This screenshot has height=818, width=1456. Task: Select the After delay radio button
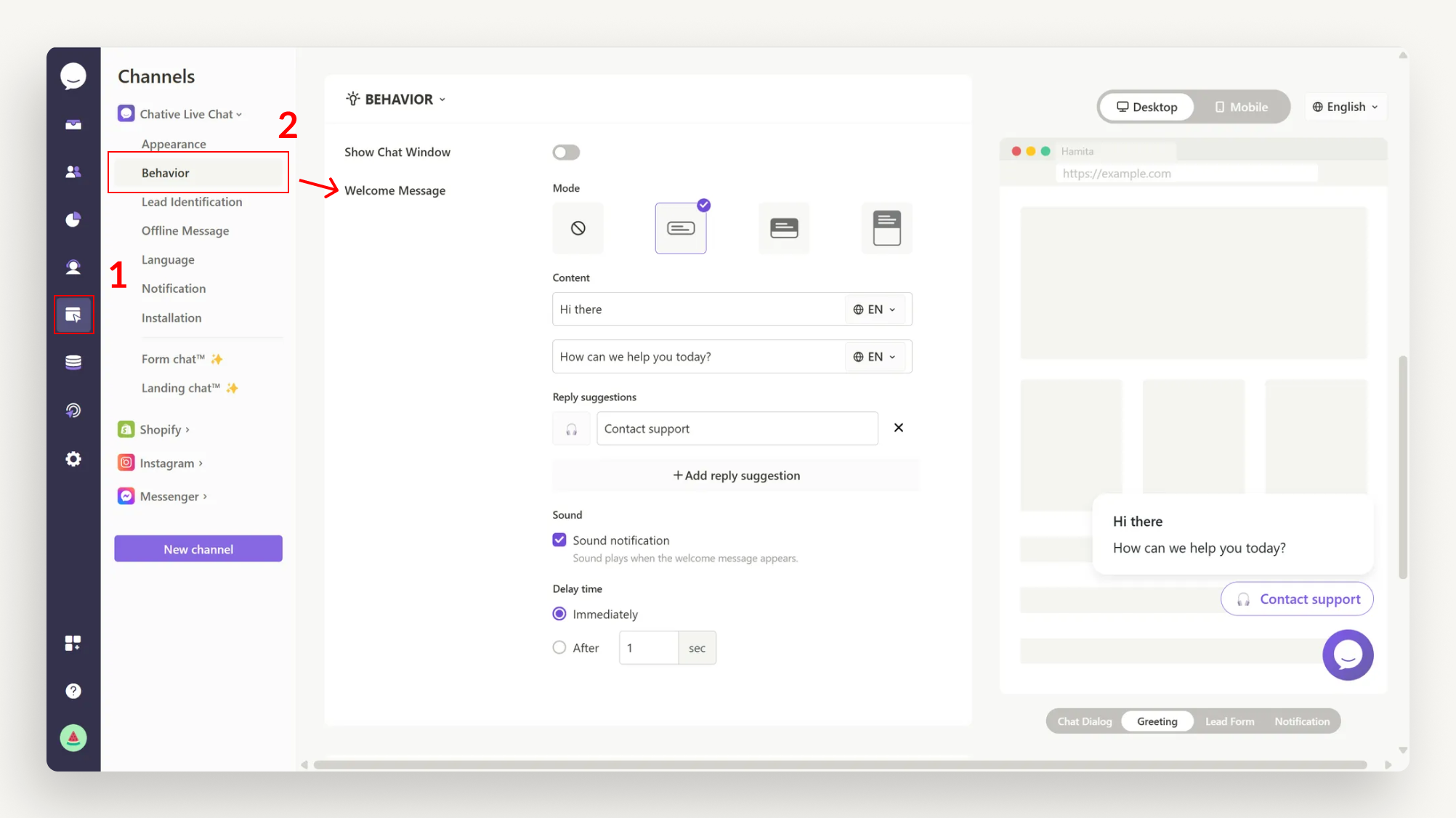click(559, 647)
